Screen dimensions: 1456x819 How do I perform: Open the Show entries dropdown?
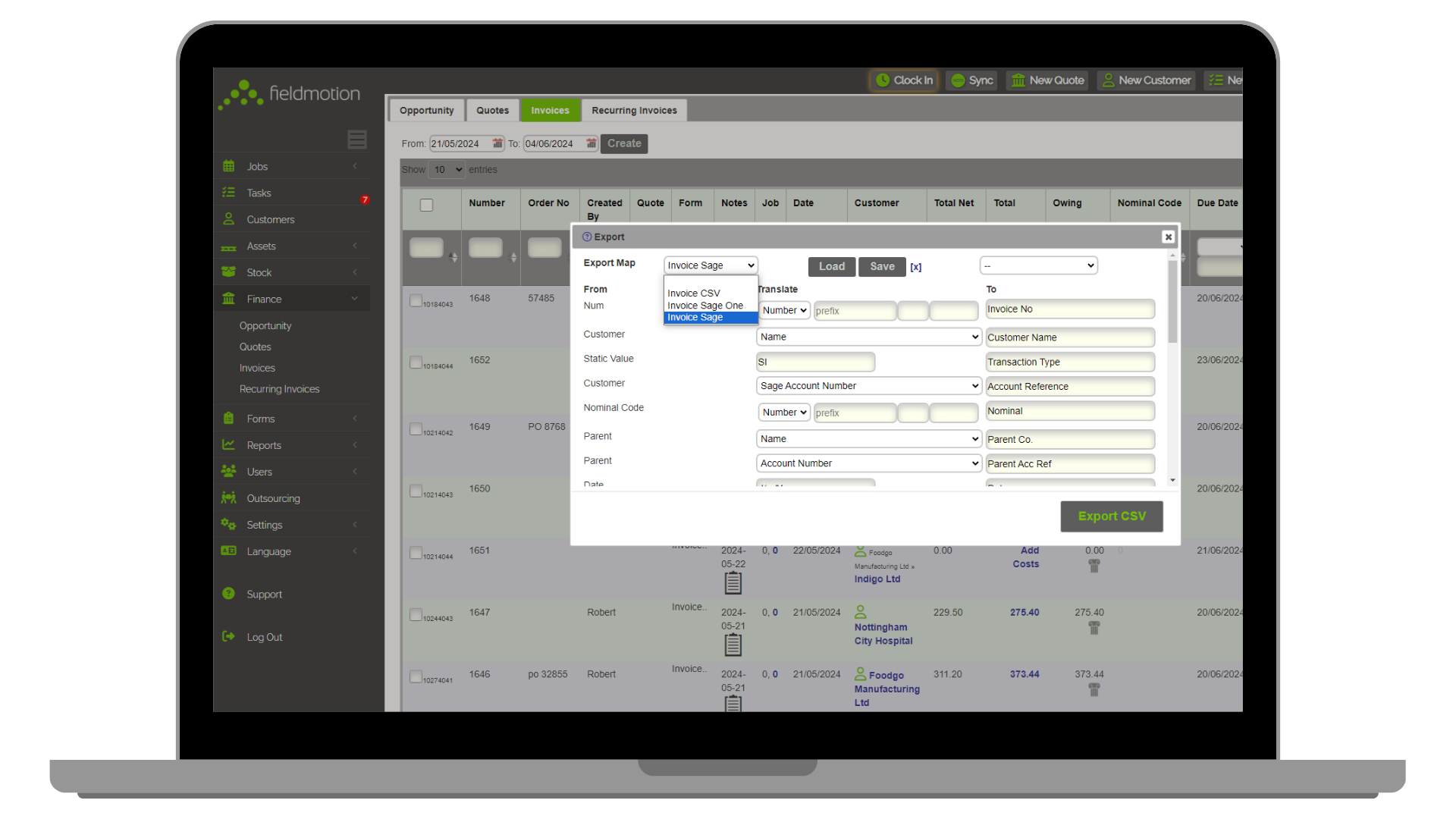tap(446, 169)
